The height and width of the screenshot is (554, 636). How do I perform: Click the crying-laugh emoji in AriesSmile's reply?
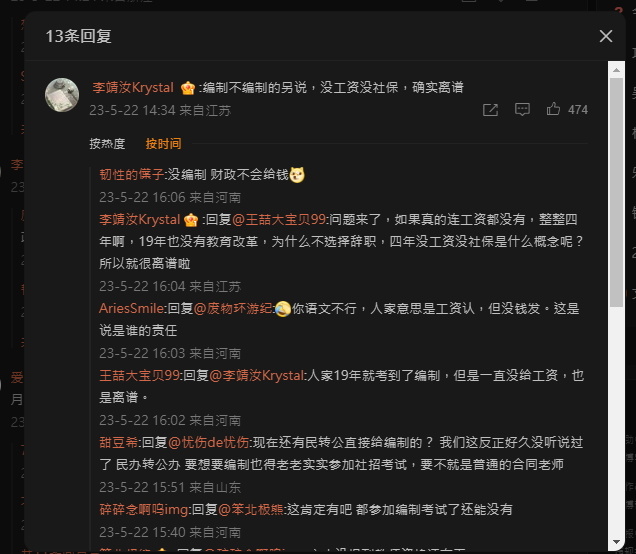[x=283, y=309]
